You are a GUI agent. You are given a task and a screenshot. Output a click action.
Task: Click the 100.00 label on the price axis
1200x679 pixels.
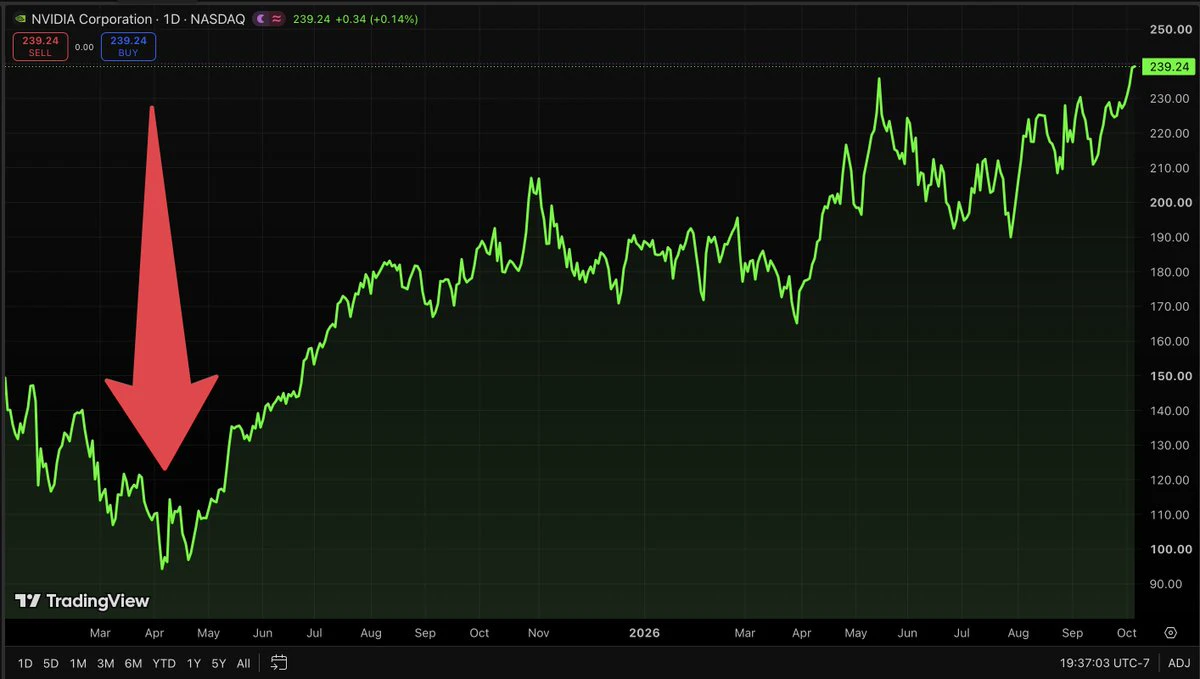click(1170, 549)
